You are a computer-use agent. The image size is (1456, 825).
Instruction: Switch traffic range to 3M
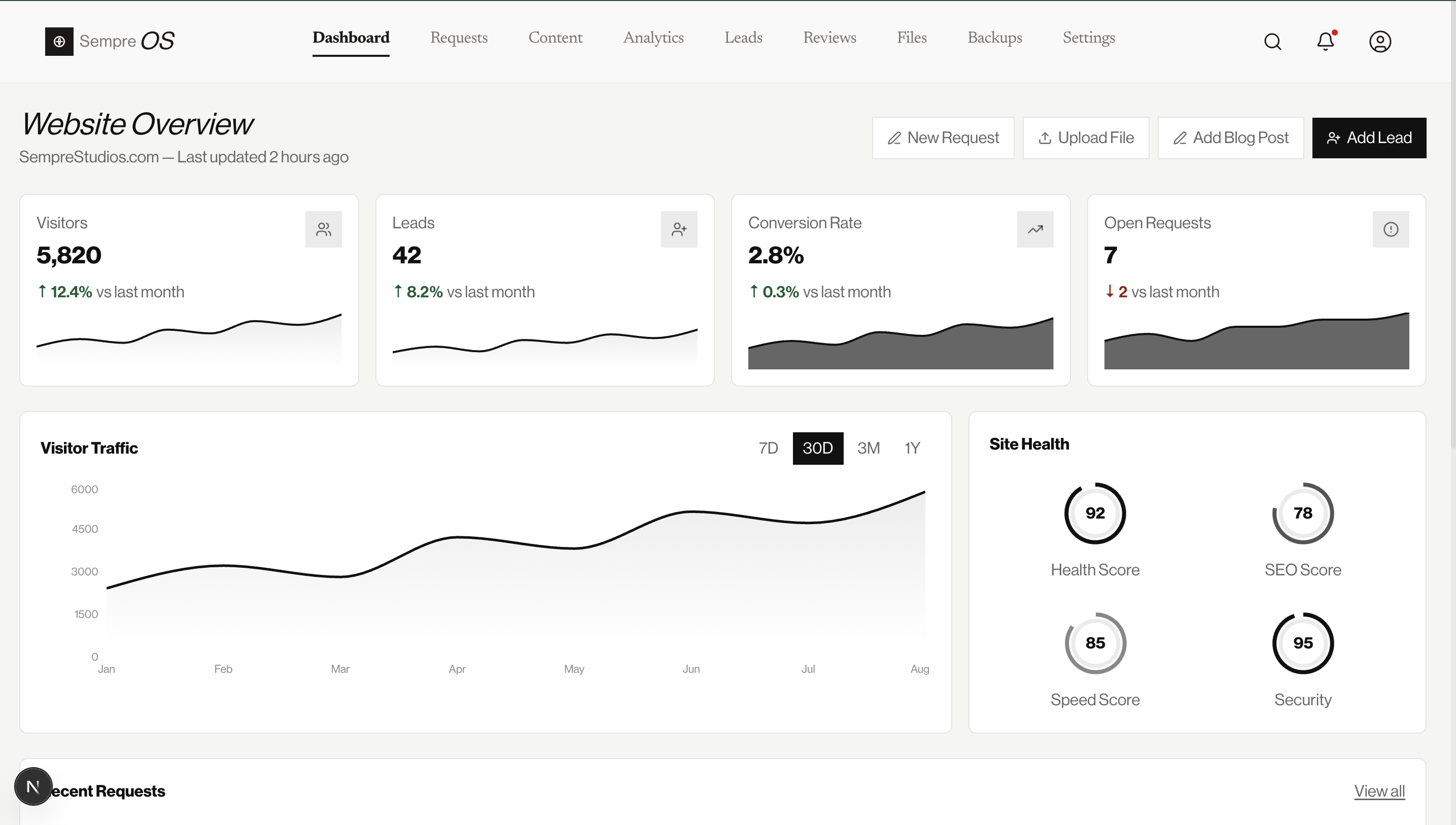tap(868, 448)
